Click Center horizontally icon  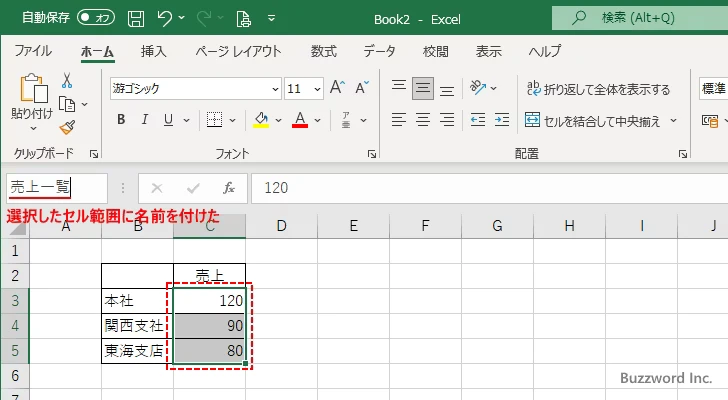tap(423, 120)
